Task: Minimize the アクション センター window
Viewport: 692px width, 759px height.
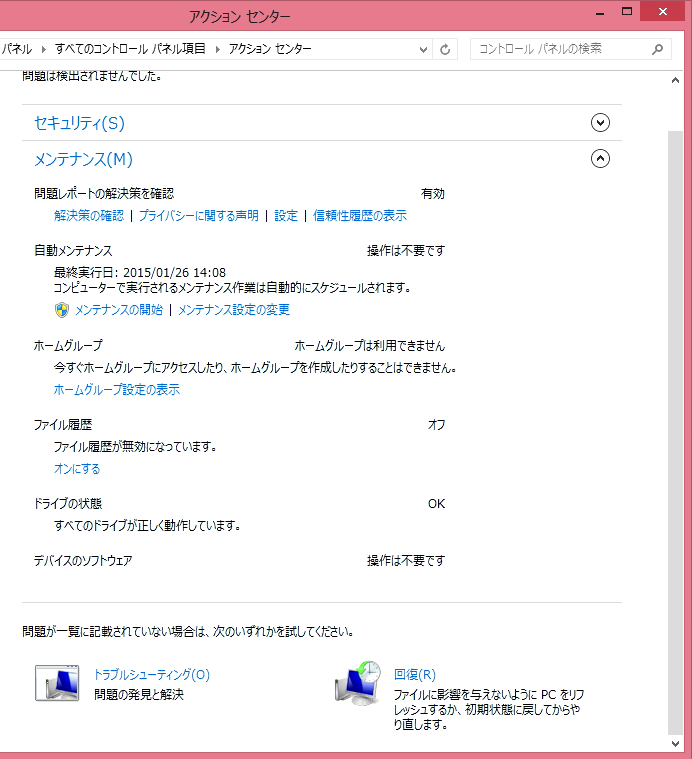Action: click(600, 13)
